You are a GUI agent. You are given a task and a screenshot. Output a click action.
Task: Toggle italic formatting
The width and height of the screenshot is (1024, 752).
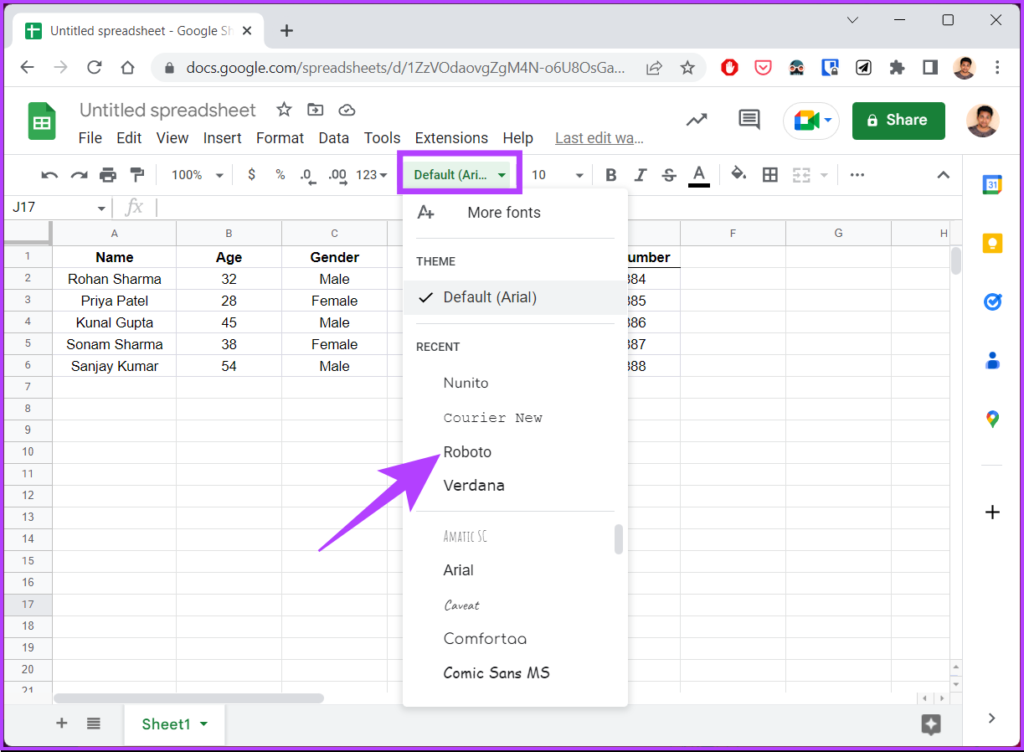[640, 175]
